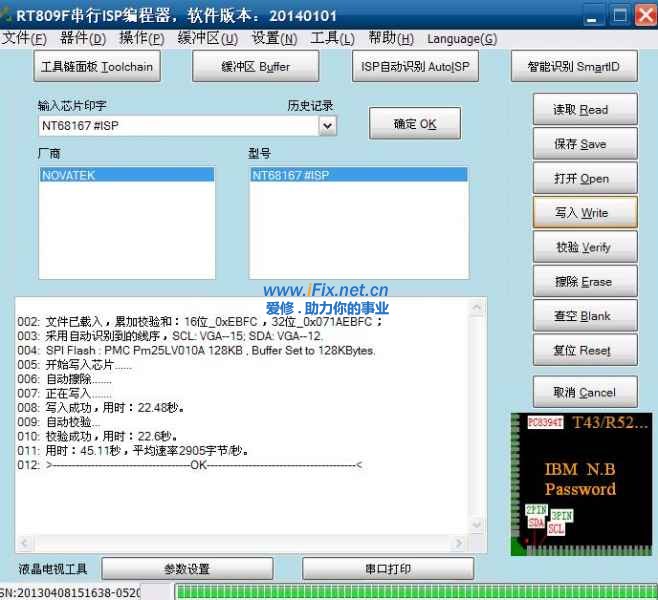Open the 参数设置 button
Image resolution: width=658 pixels, height=600 pixels.
coord(187,569)
